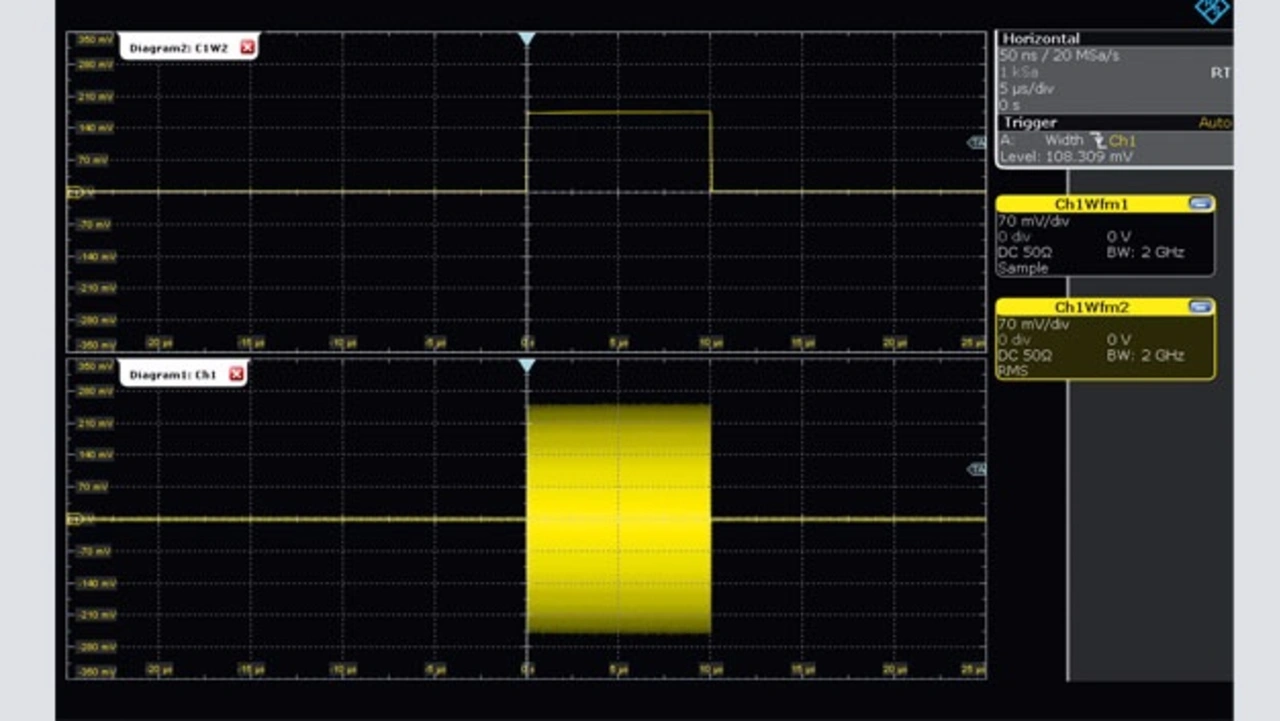Click the yellow burst waveform in Diagram1

[618, 519]
